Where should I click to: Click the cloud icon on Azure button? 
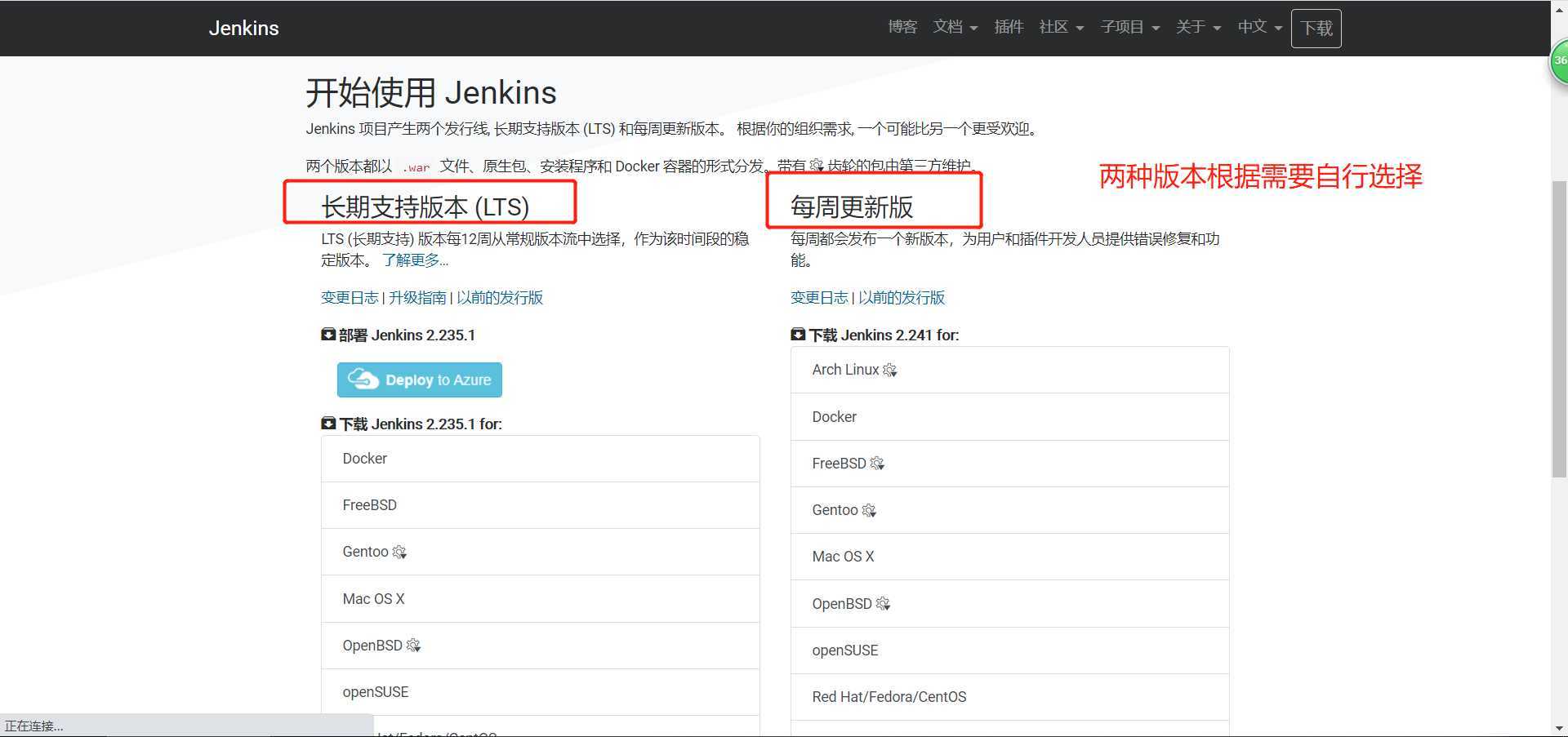[x=363, y=380]
